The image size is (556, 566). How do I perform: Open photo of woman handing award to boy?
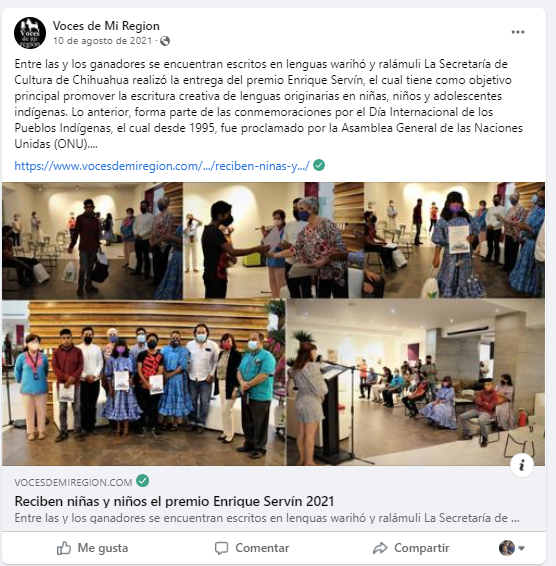(x=274, y=240)
